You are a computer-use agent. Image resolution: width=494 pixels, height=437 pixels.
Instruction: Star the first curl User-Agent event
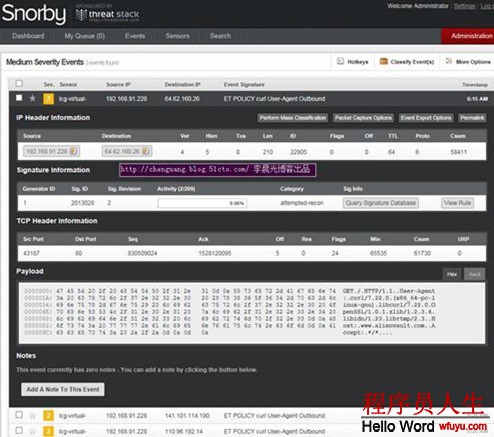[32, 99]
